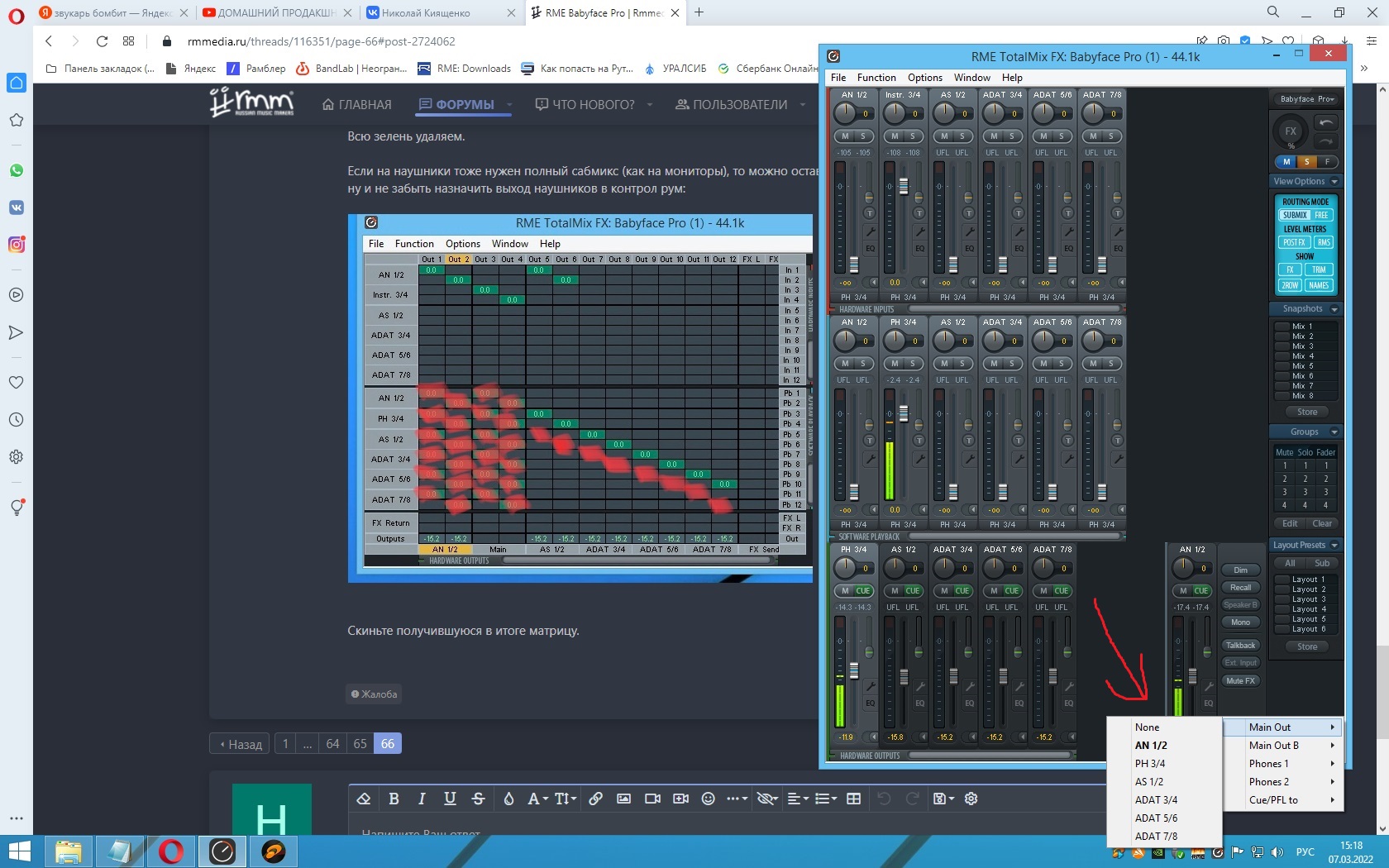Open wrench settings on Instr. 3/4 input channel
The width and height of the screenshot is (1389, 868).
[919, 232]
